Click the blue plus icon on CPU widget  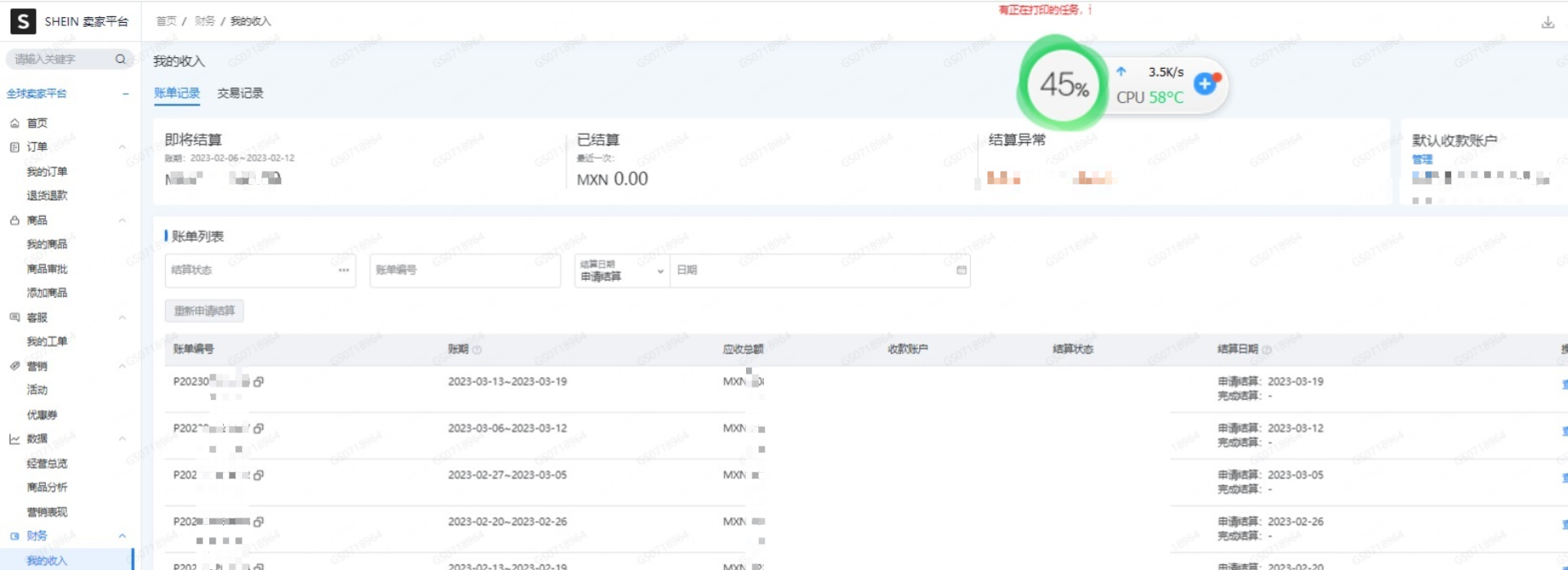(1204, 83)
